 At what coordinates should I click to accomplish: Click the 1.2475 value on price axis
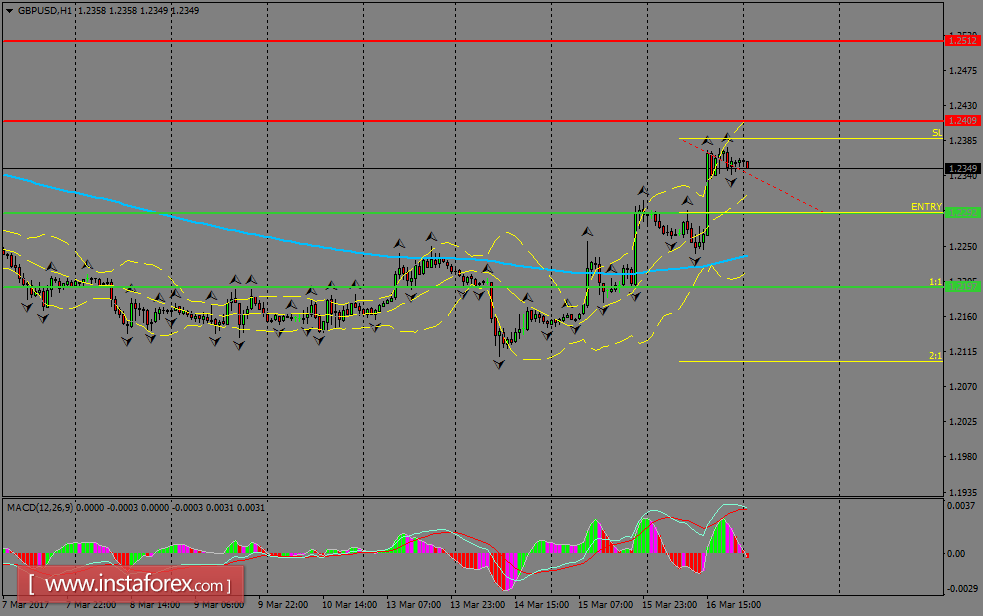(x=963, y=71)
